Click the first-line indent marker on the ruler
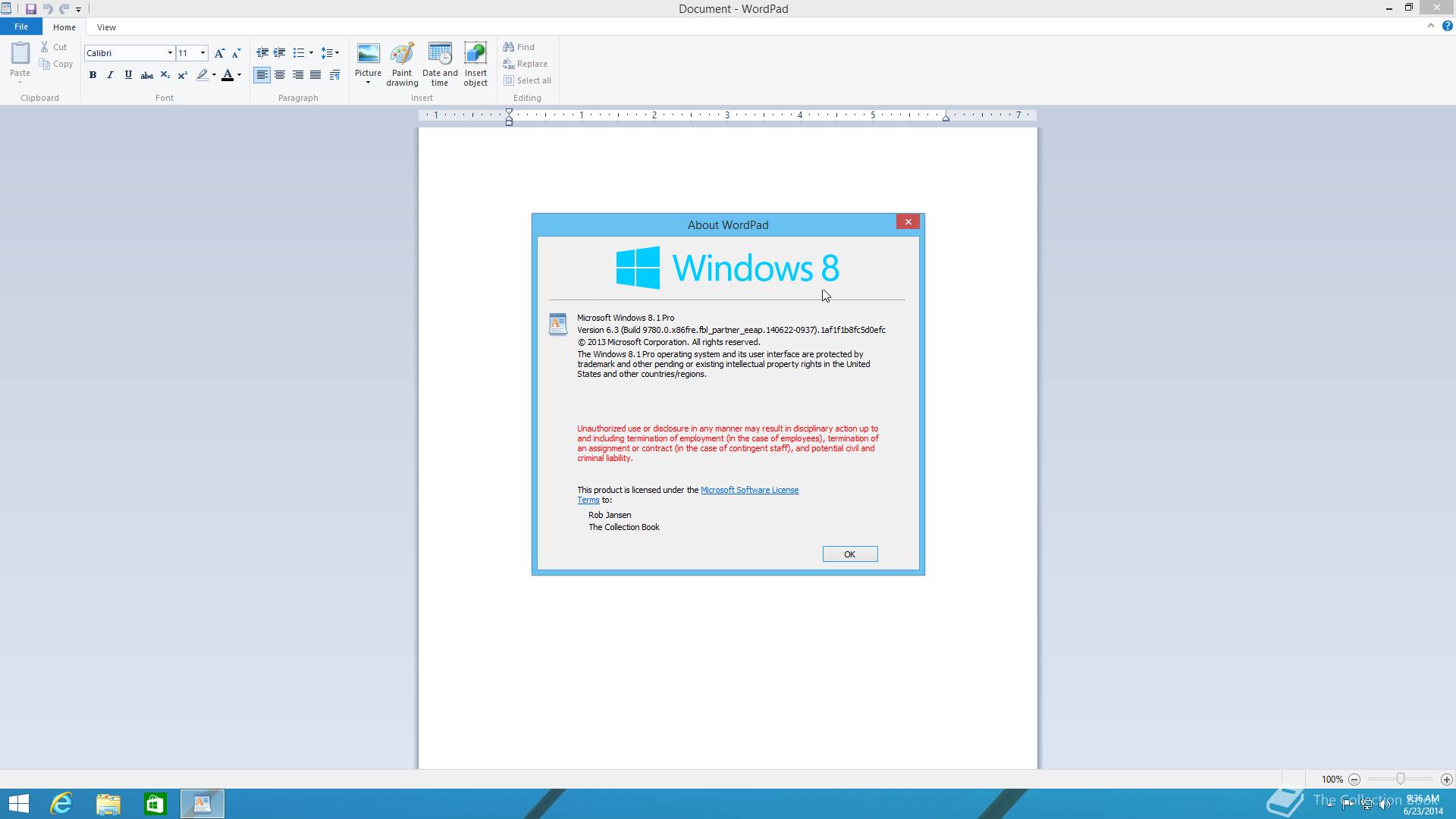This screenshot has height=819, width=1456. tap(510, 111)
